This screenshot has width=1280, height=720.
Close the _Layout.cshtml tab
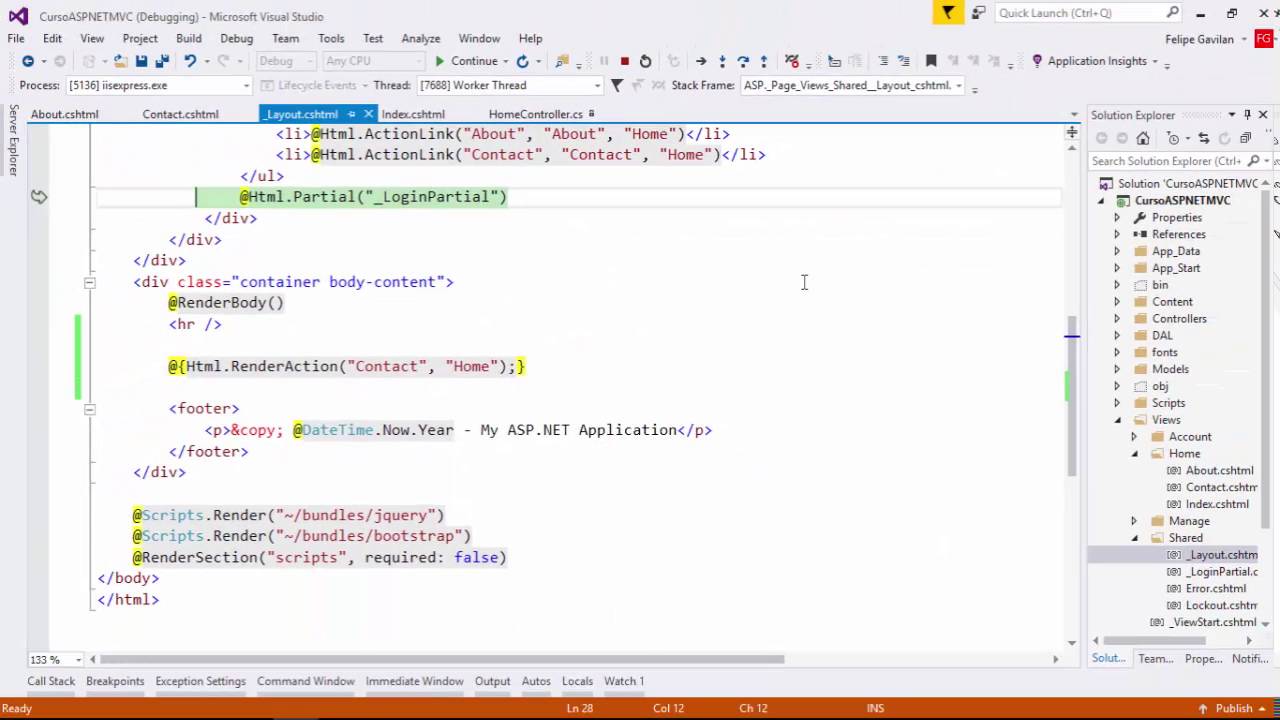(368, 114)
